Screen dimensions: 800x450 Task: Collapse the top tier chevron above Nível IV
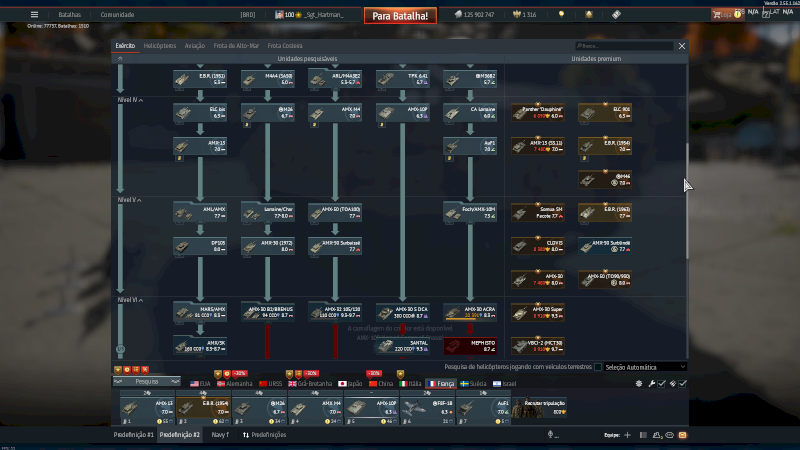pyautogui.click(x=120, y=59)
